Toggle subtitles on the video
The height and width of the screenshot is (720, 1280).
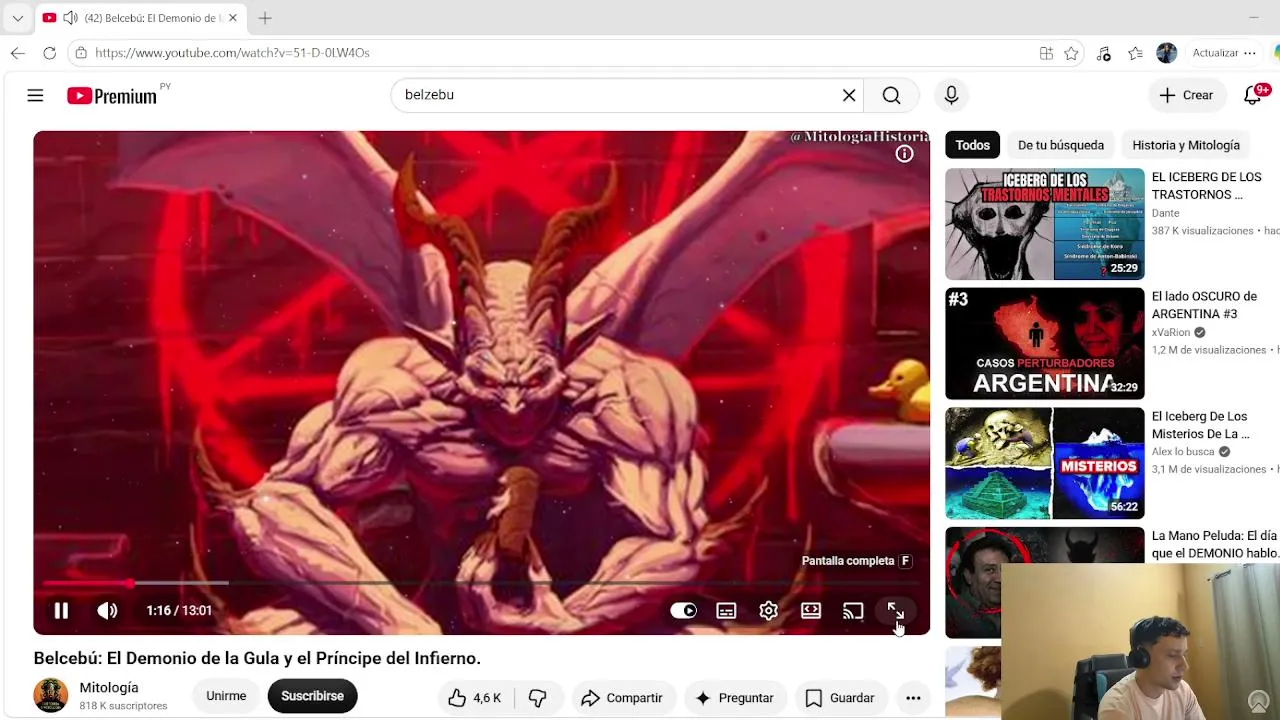pos(726,610)
